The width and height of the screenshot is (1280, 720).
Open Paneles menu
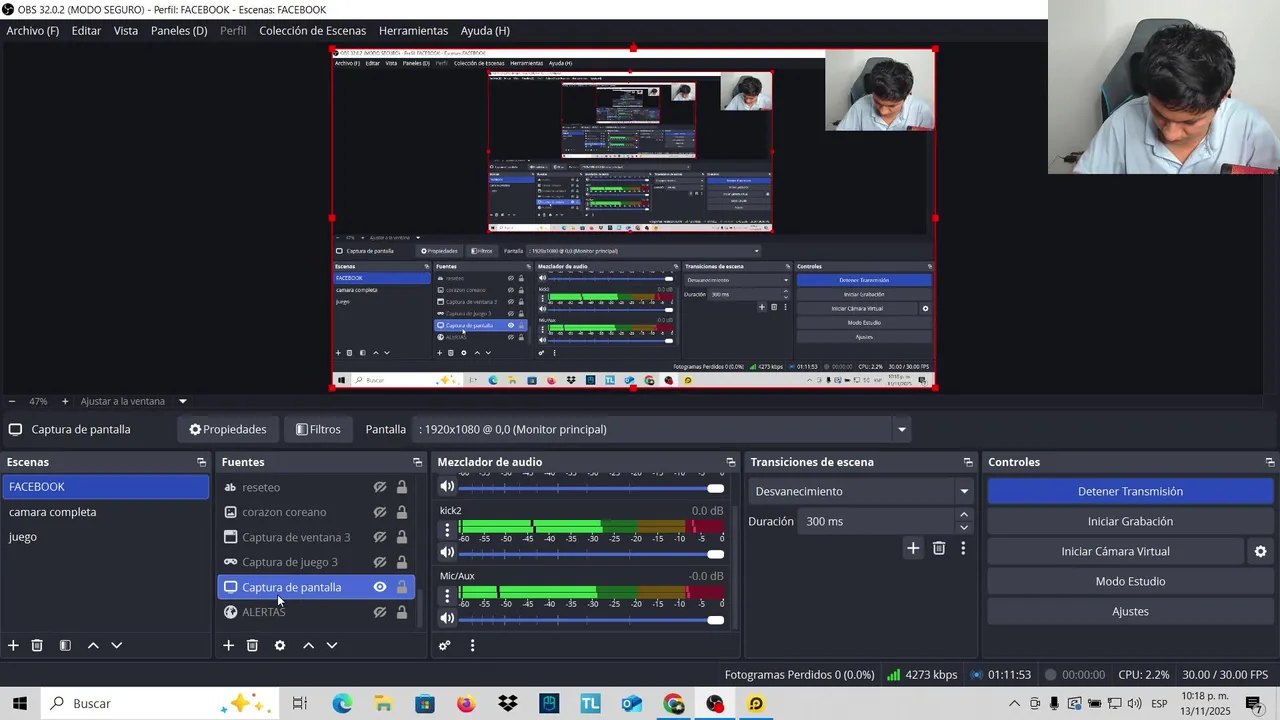179,31
